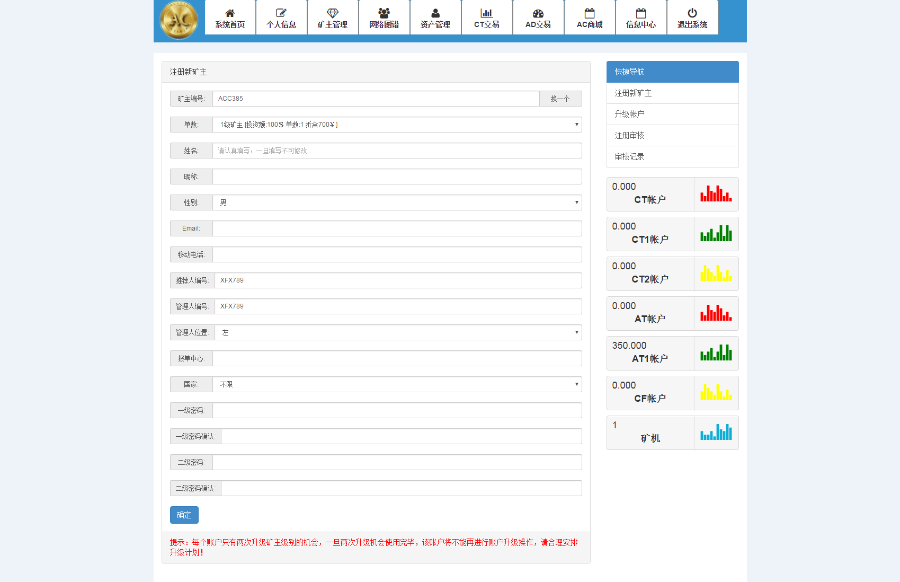Open the AD交易 dashboard gauge icon tab
900x582 pixels.
tap(538, 18)
